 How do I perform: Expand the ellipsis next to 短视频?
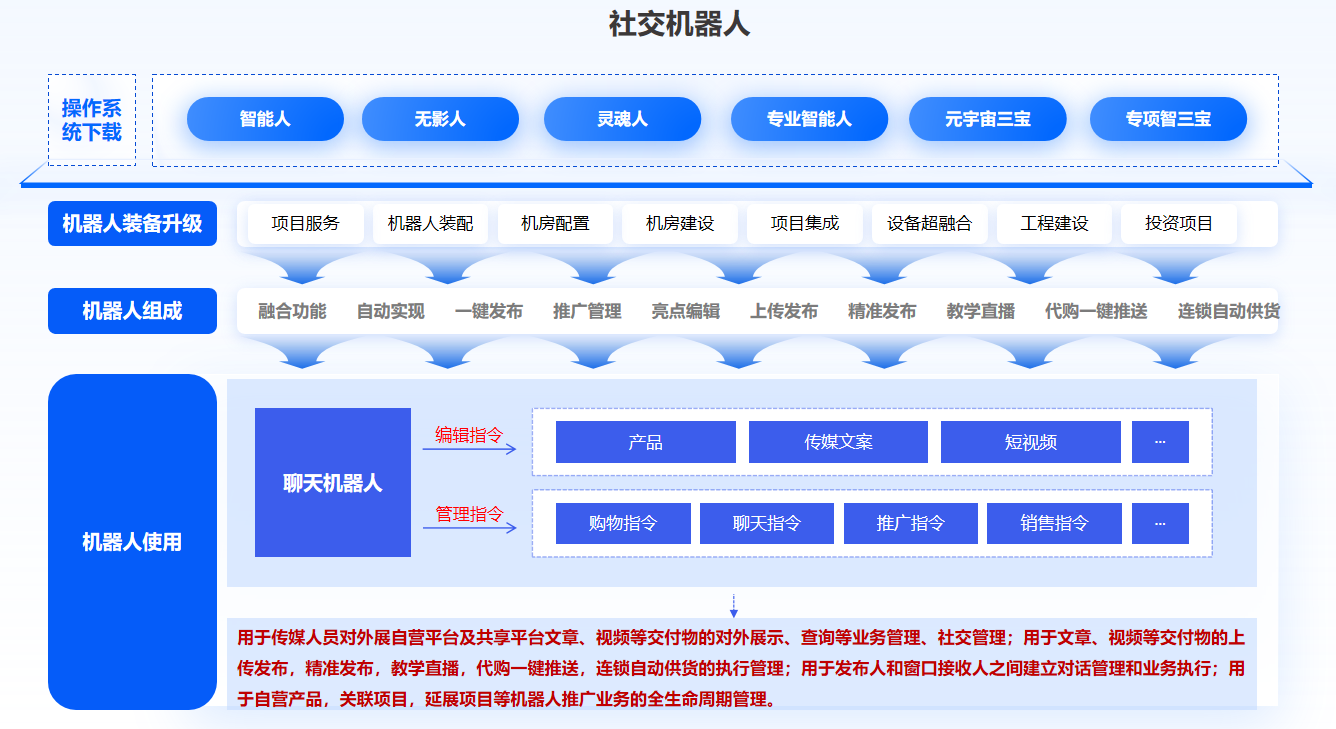click(x=1160, y=442)
